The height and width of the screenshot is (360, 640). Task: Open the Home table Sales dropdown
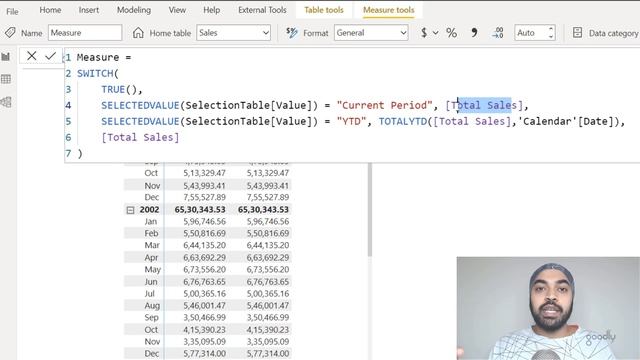(234, 33)
